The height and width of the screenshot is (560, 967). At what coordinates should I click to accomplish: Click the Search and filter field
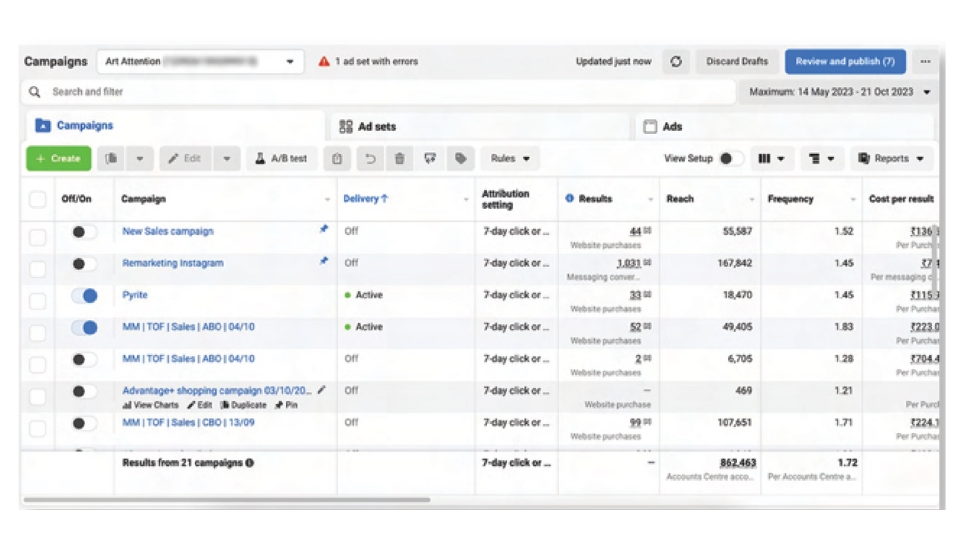pos(380,92)
